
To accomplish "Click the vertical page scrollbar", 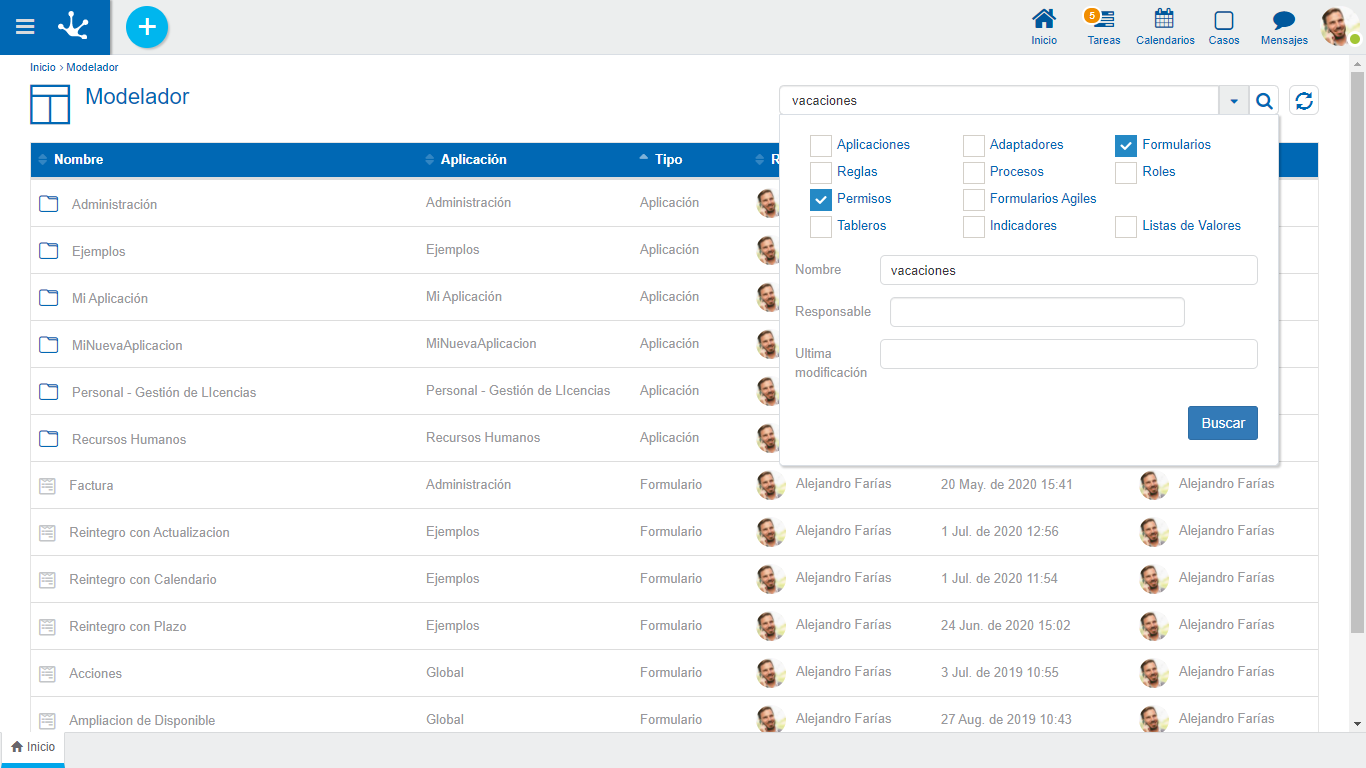I will (1357, 350).
